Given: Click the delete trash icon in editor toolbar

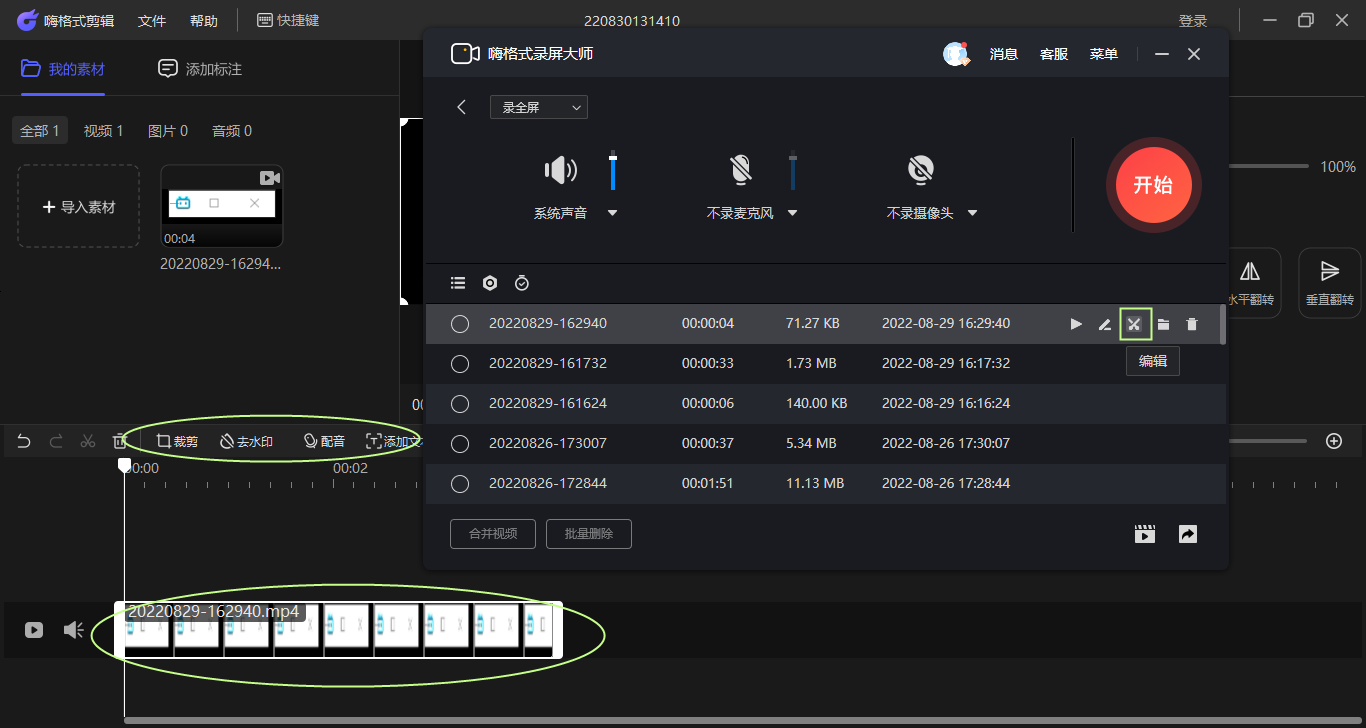Looking at the screenshot, I should tap(120, 441).
